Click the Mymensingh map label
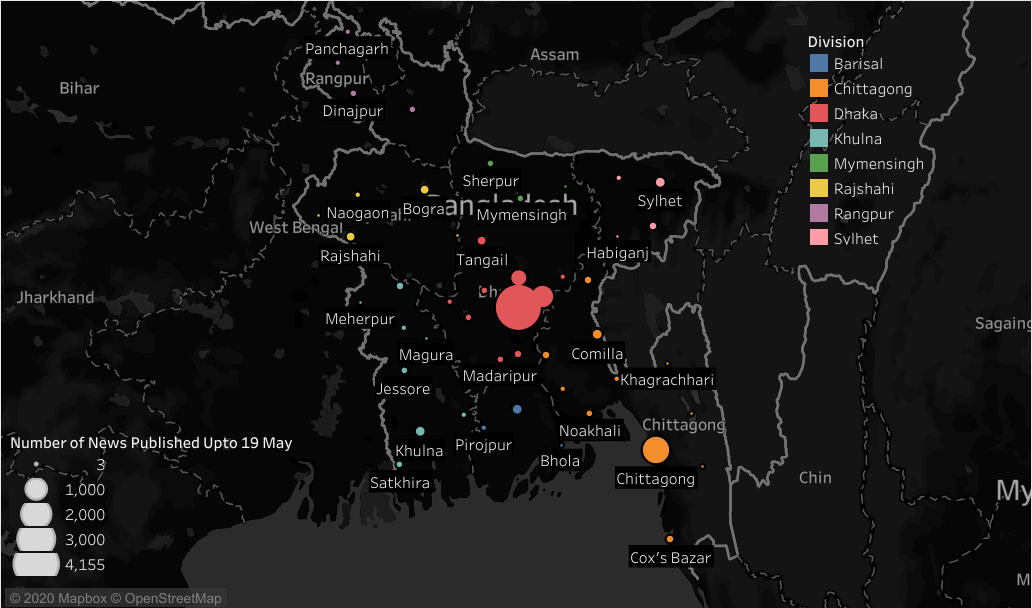Image resolution: width=1032 pixels, height=608 pixels. (521, 215)
